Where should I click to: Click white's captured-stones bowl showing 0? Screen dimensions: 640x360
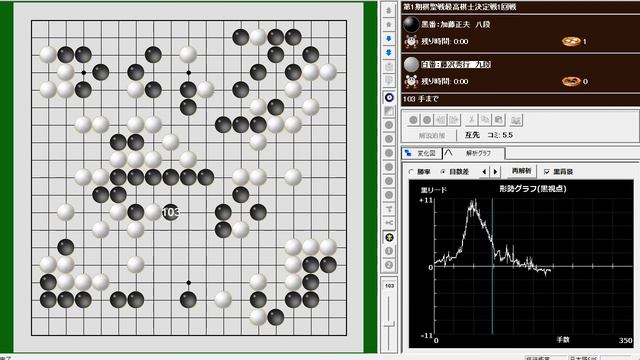tap(571, 81)
